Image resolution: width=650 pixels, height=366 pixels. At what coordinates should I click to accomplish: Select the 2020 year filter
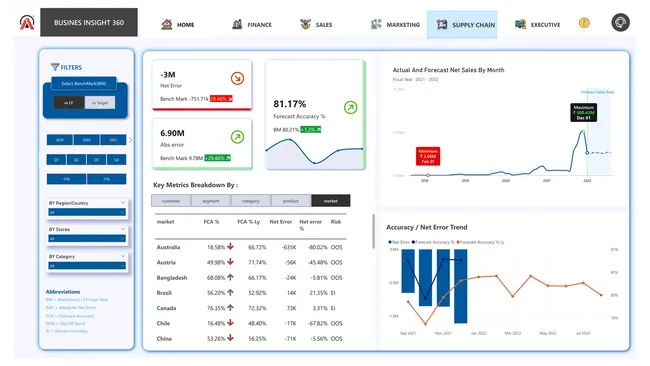click(86, 140)
